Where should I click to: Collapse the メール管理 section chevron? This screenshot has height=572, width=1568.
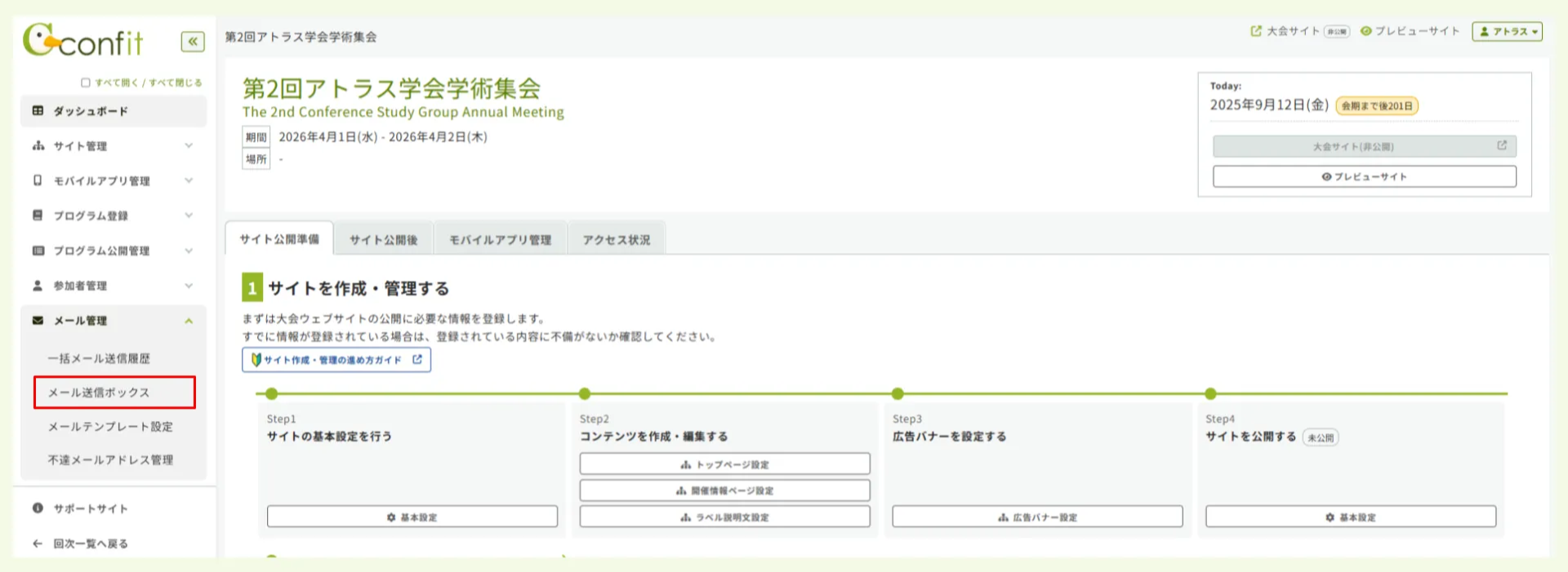(189, 321)
